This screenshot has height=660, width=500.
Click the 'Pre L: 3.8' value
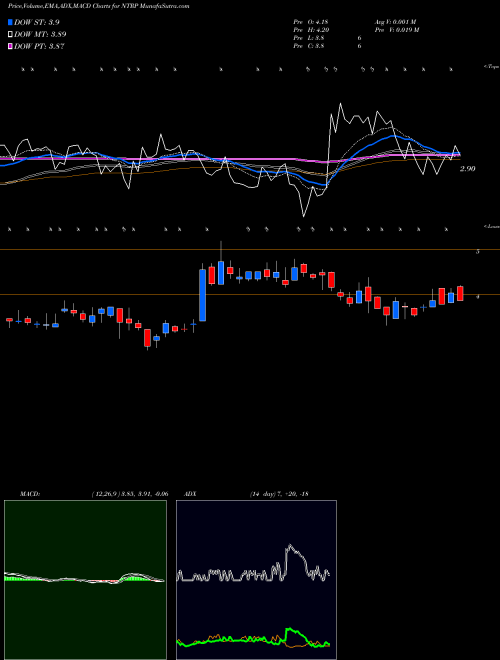click(309, 38)
